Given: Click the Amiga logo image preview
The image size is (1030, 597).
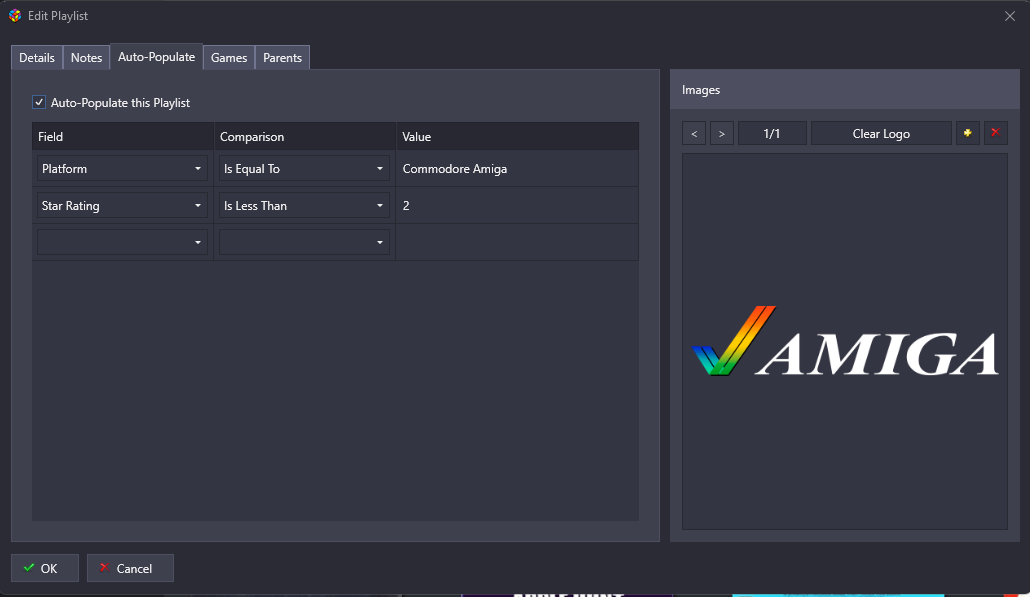Looking at the screenshot, I should (845, 342).
